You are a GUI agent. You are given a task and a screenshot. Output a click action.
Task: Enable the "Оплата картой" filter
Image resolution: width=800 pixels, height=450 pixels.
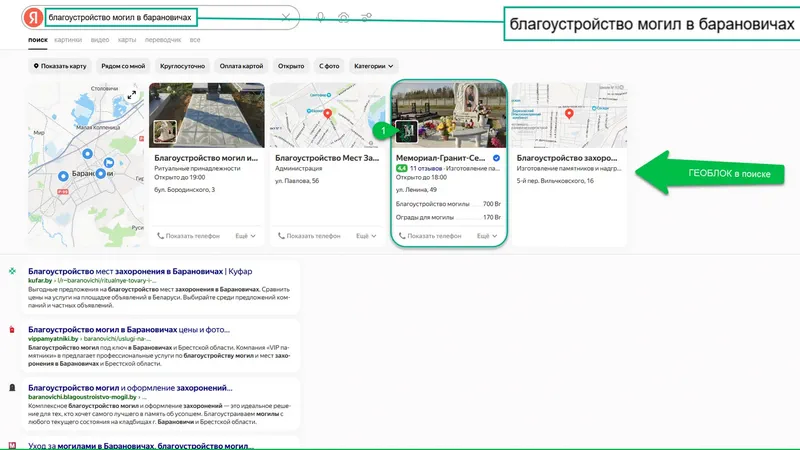click(x=242, y=66)
